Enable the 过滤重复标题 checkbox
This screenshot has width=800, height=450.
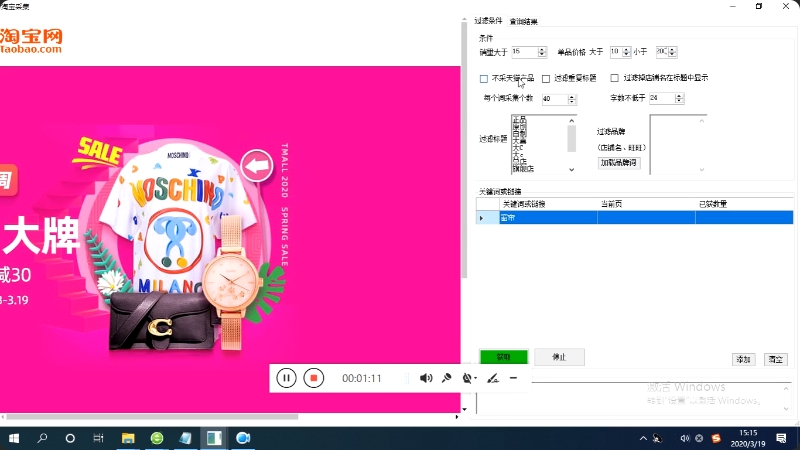coord(546,79)
